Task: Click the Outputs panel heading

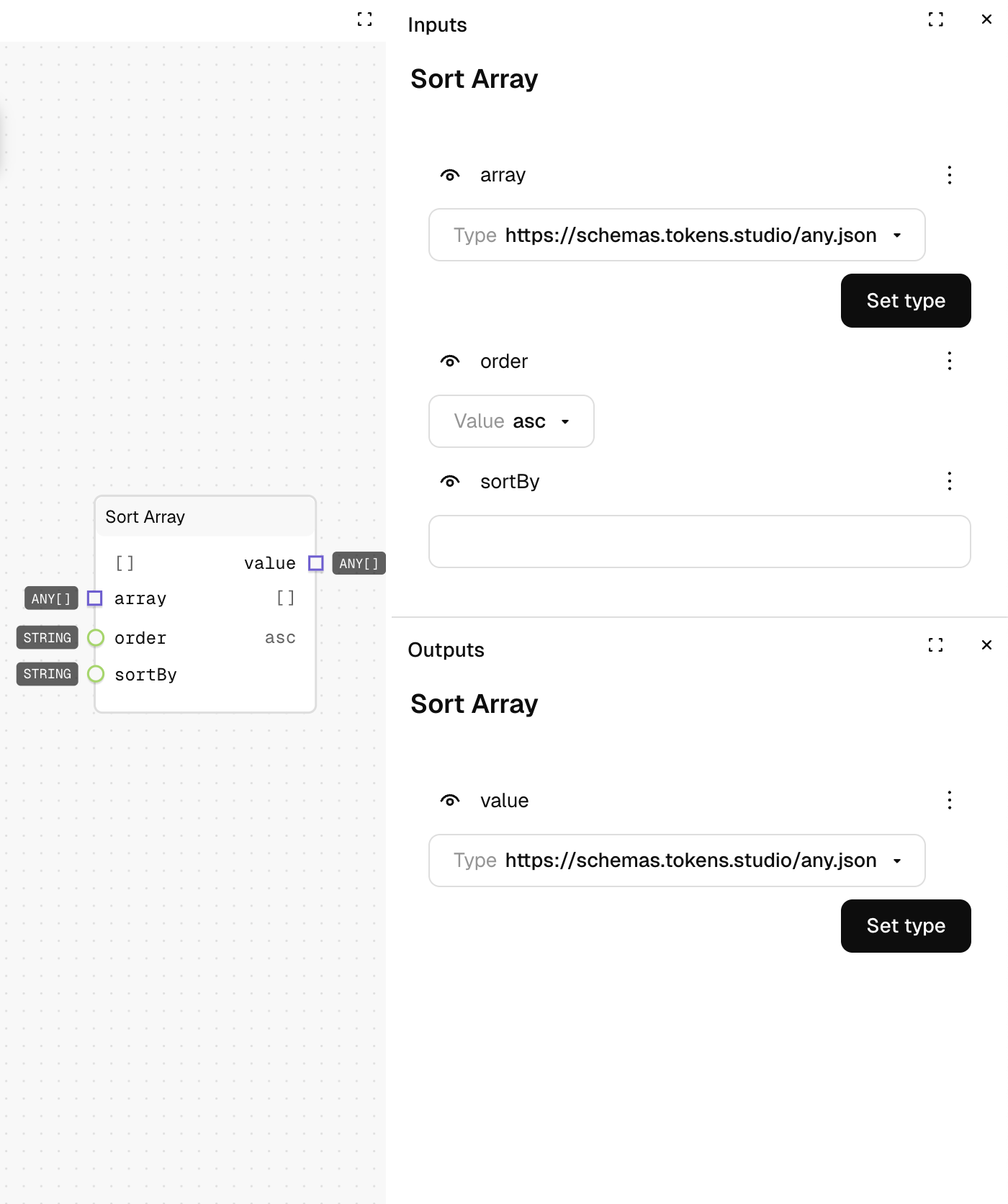Action: click(446, 650)
